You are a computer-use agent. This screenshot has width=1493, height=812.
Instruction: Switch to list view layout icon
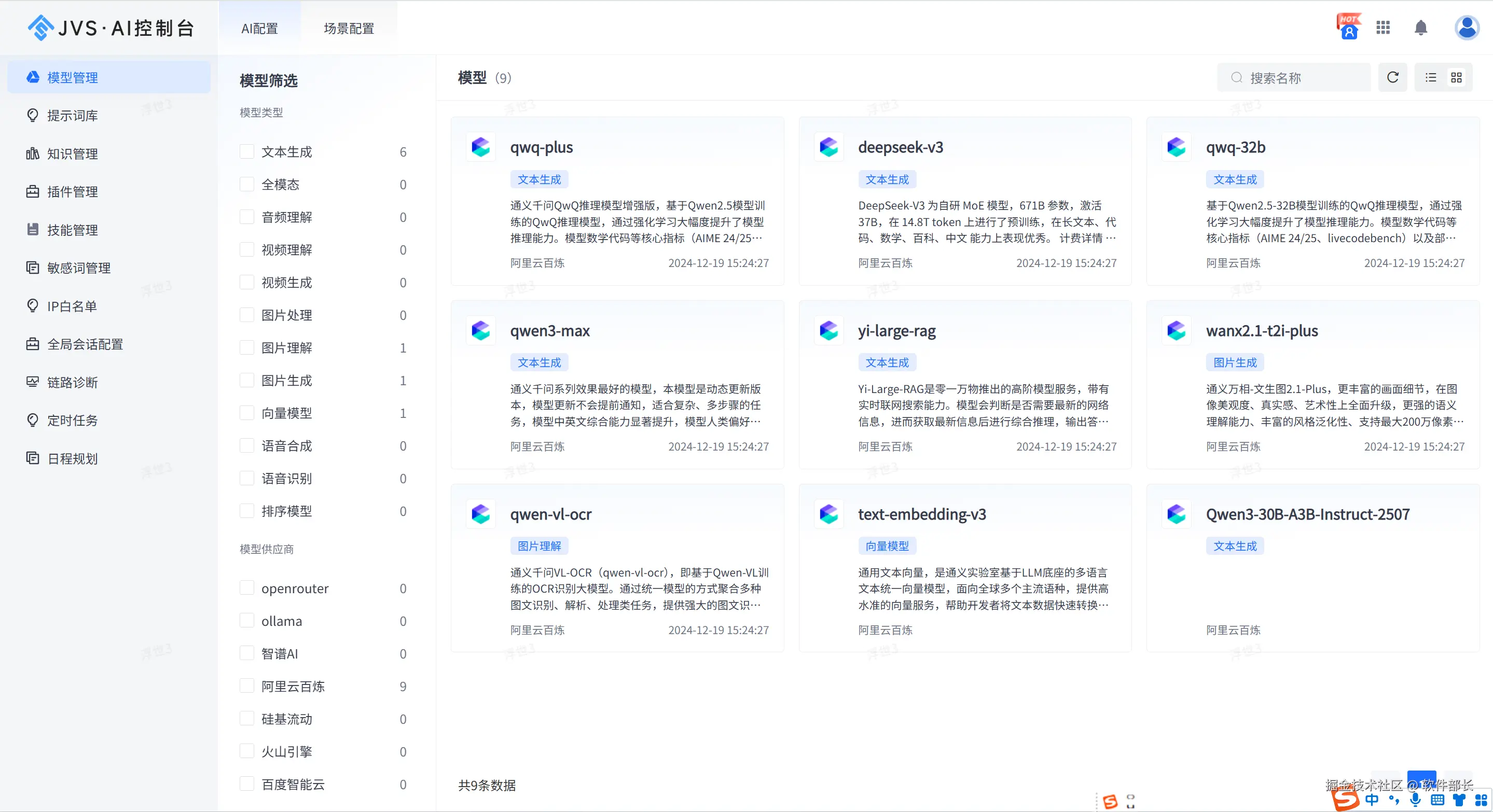tap(1430, 78)
